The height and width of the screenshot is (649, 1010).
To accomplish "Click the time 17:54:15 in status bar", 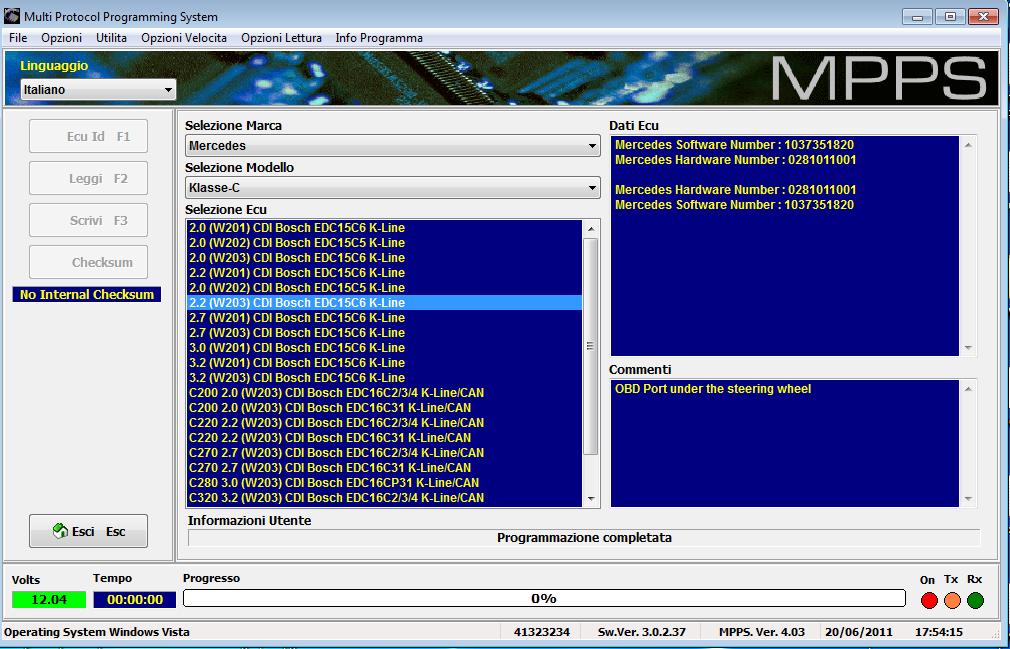I will [939, 632].
